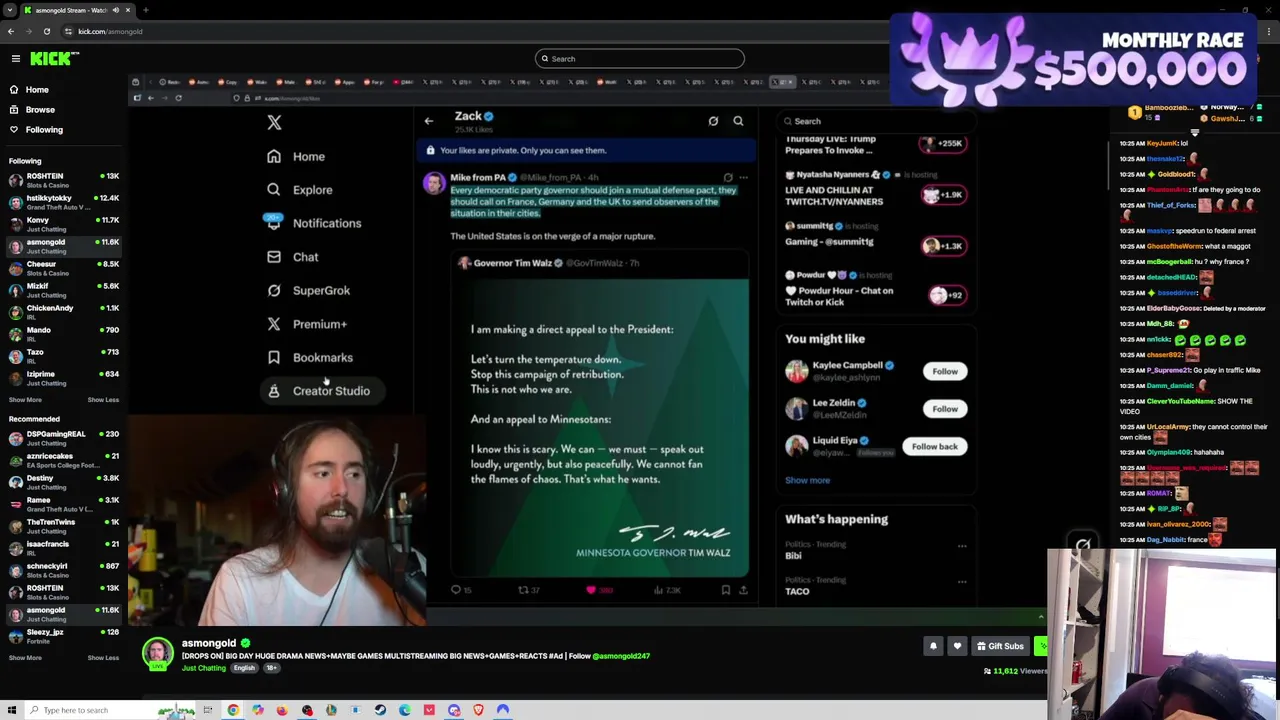Expand Show More under Recommended list
This screenshot has height=720, width=1280.
point(25,658)
